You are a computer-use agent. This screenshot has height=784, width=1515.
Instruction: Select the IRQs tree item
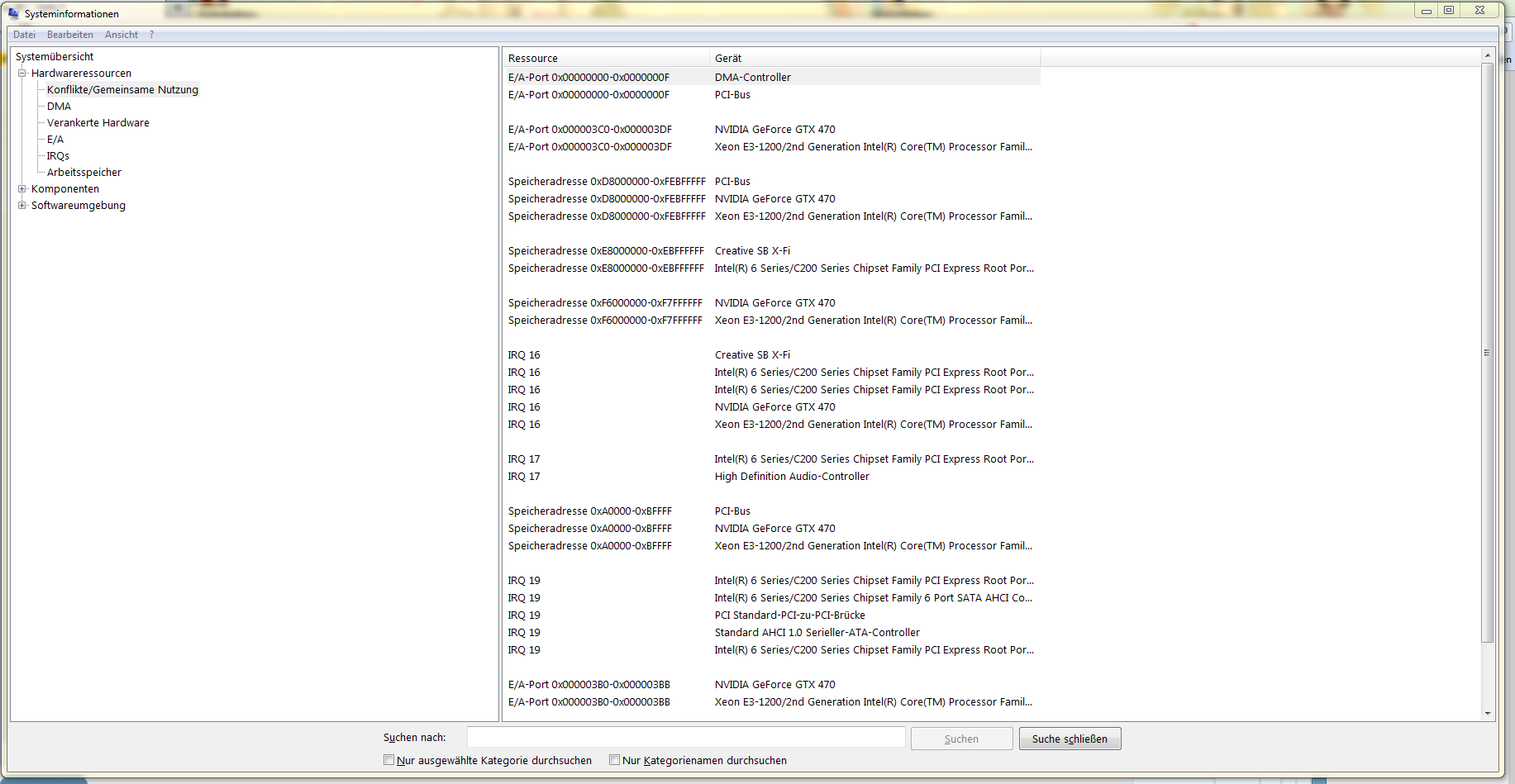click(x=58, y=155)
